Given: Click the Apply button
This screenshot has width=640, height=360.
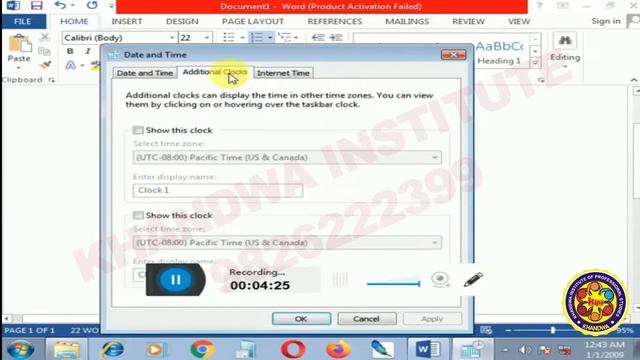Looking at the screenshot, I should coord(432,319).
